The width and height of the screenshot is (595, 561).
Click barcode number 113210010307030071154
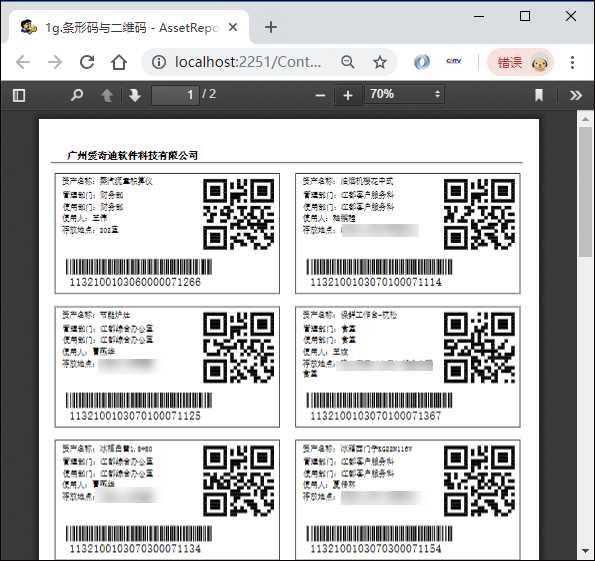click(x=376, y=548)
